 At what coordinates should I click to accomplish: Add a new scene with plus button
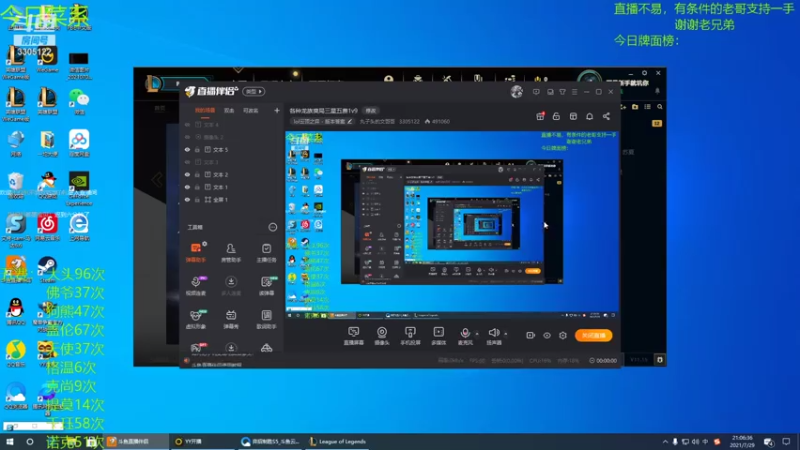click(277, 110)
